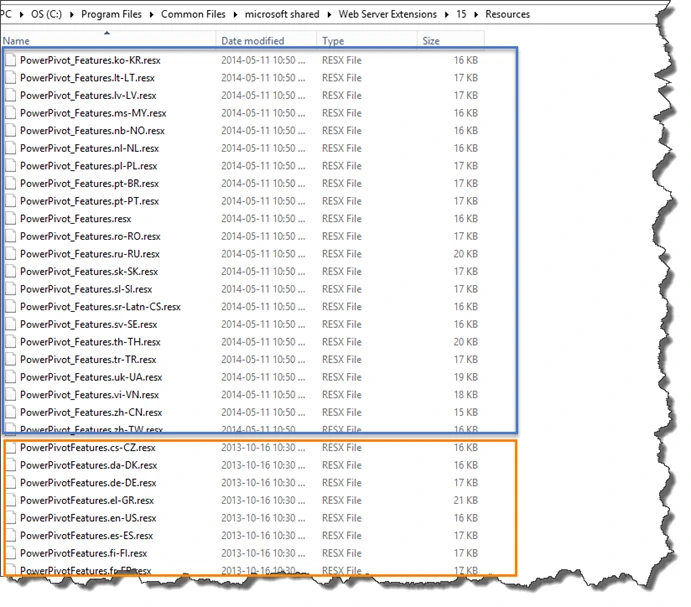Click file icon for PowerPivot_Features.sr-Latn-CS.resx
Viewport: 691px width, 607px height.
[x=11, y=307]
